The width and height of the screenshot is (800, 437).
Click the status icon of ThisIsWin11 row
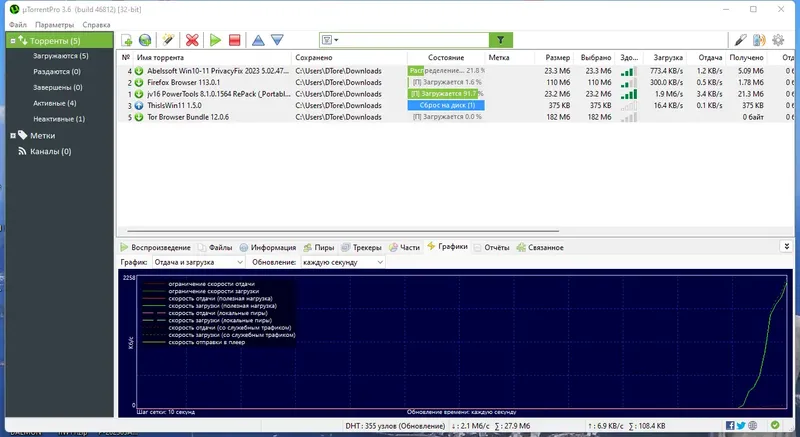tap(139, 106)
